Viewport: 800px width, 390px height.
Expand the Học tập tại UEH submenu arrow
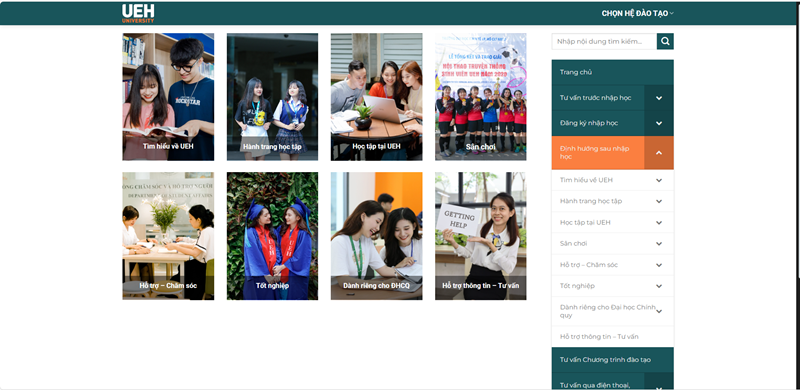pyautogui.click(x=659, y=223)
